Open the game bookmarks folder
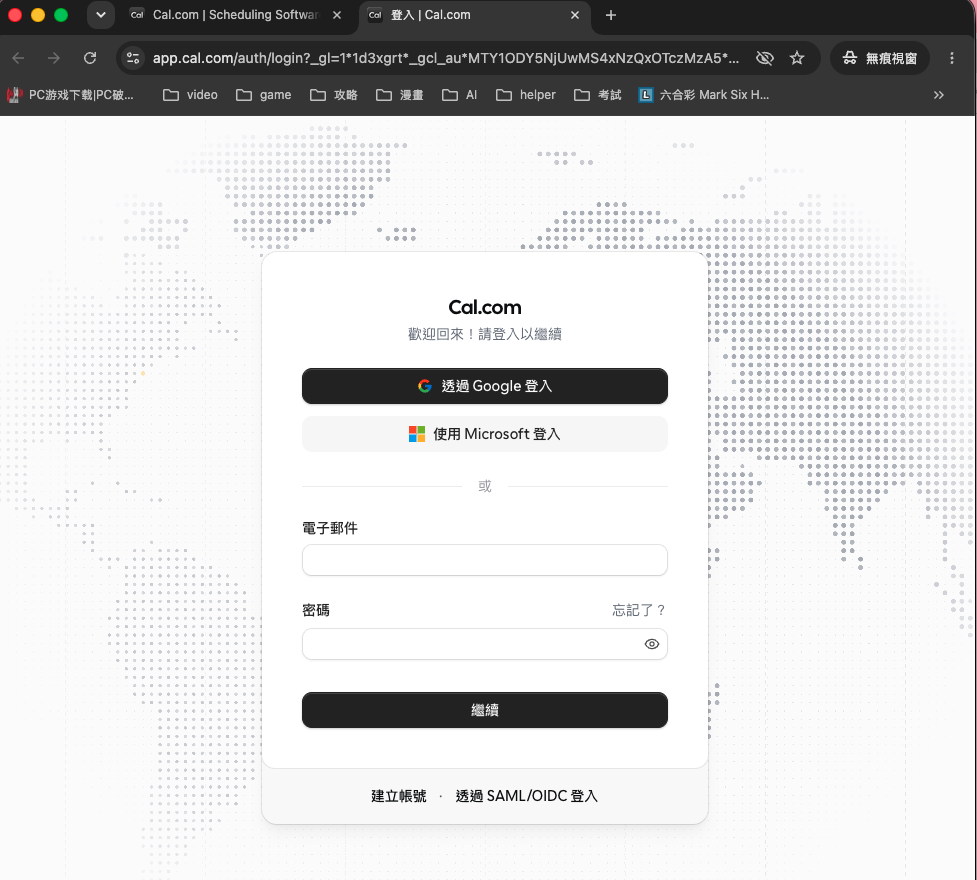Screen dimensions: 977x880 pos(264,95)
